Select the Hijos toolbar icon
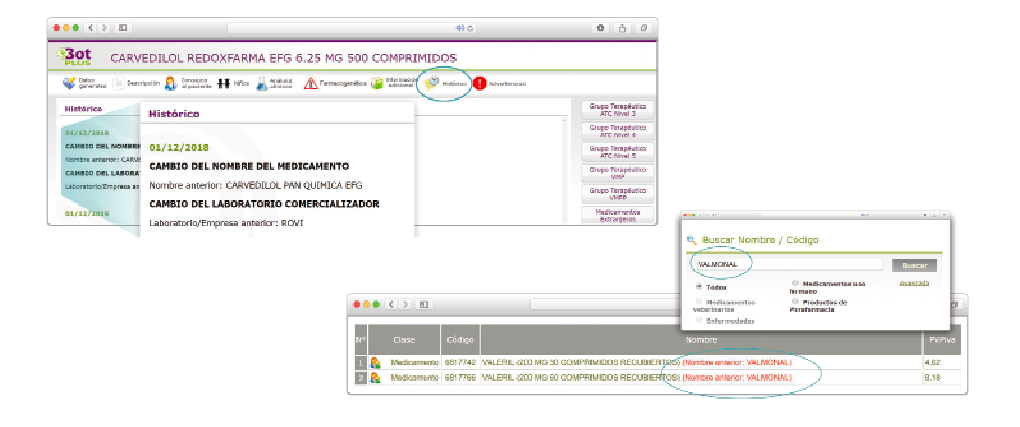1020x427 pixels. [x=224, y=84]
